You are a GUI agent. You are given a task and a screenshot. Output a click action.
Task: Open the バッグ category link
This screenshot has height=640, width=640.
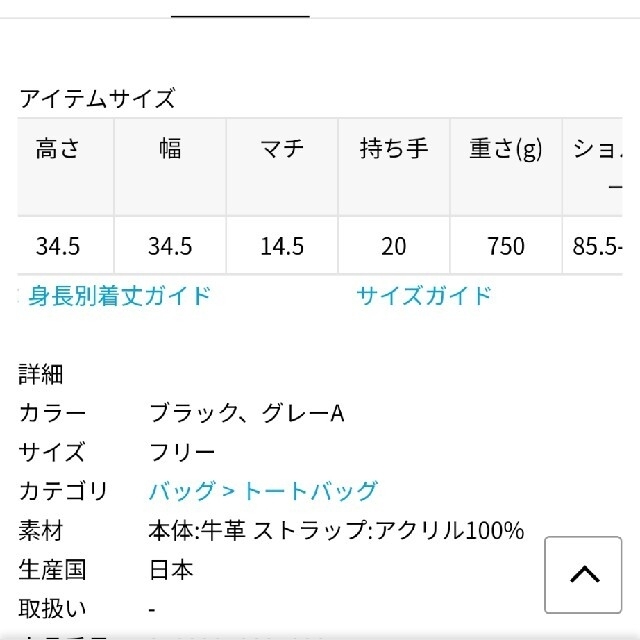[x=182, y=491]
